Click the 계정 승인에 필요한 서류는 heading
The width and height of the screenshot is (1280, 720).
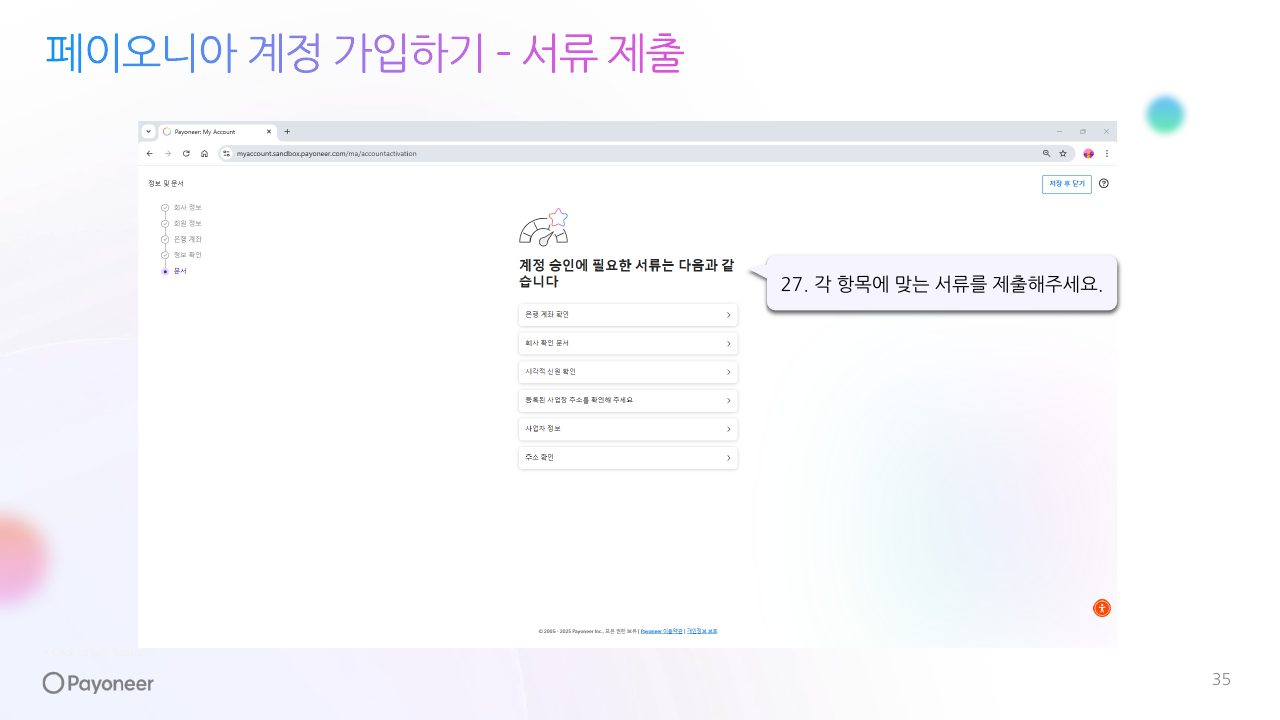coord(626,273)
